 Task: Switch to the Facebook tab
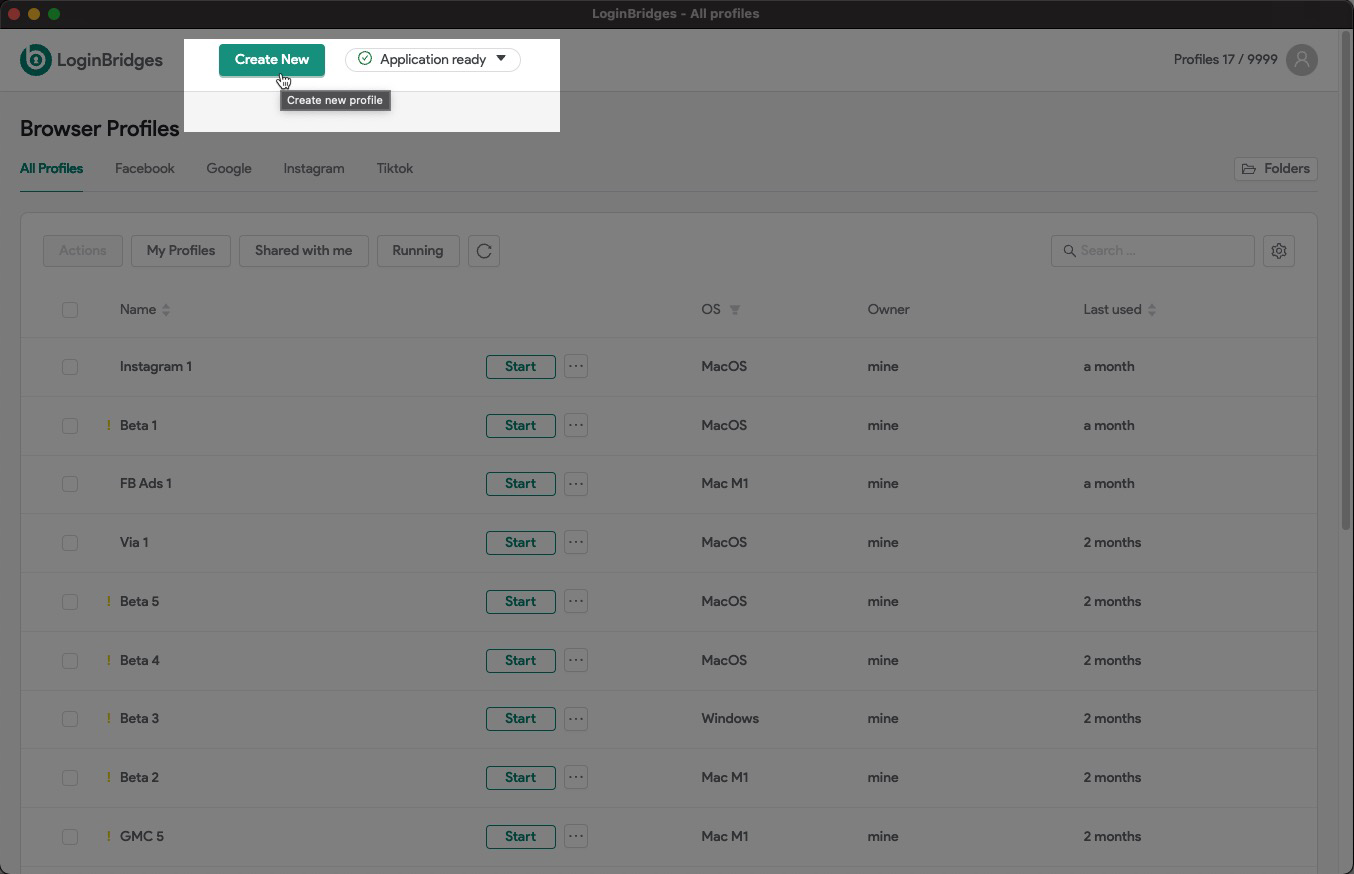(x=144, y=168)
